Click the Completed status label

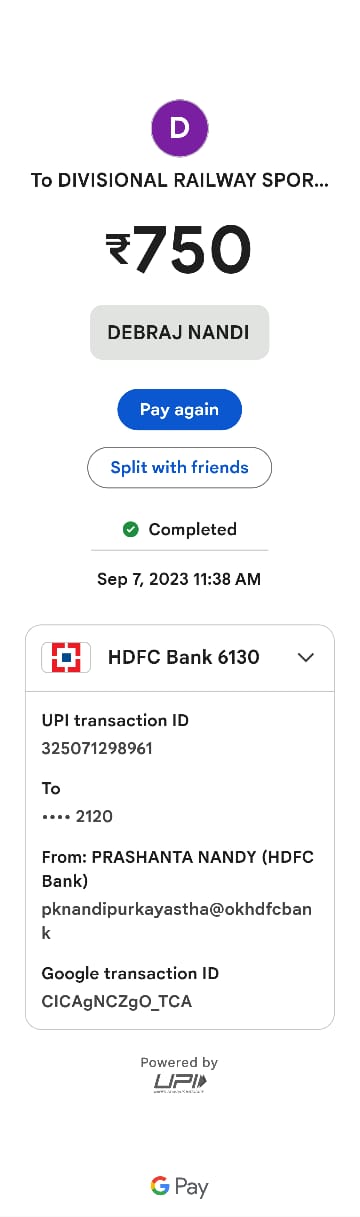tap(193, 530)
